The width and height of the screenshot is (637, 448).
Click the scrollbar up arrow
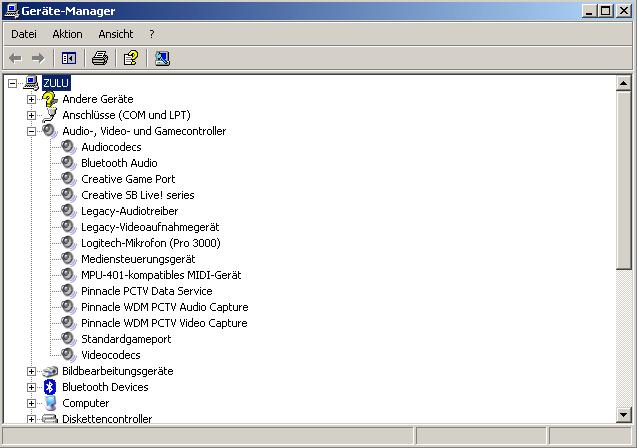[x=623, y=84]
